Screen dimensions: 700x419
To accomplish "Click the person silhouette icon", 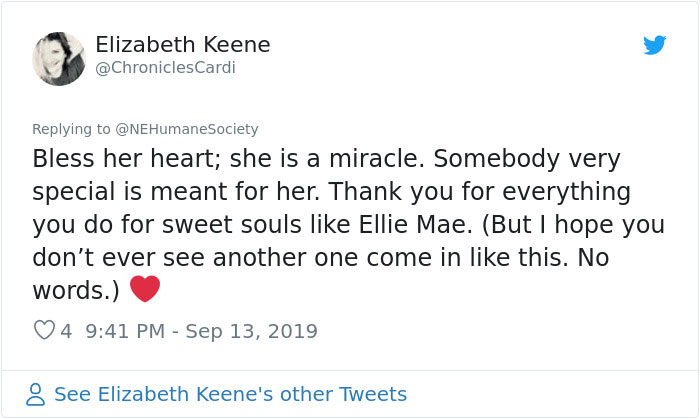I will 36,395.
